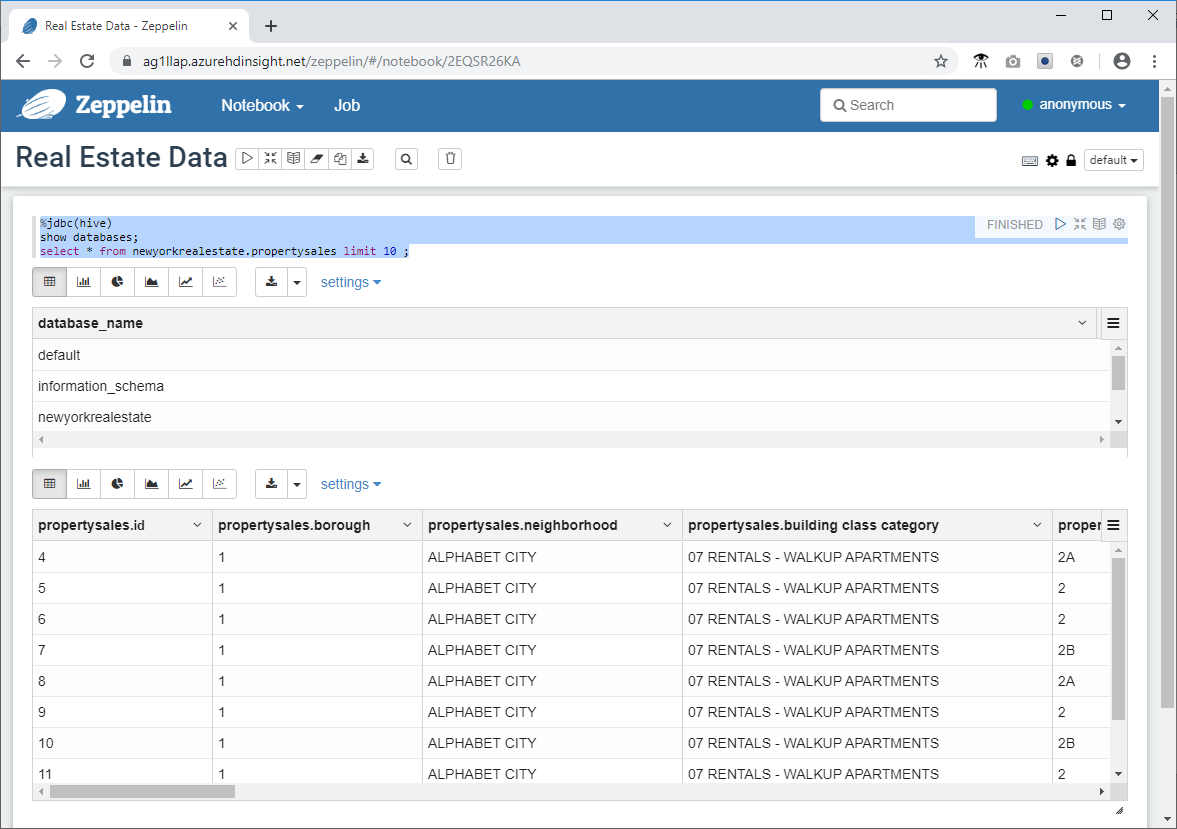Go back in browser history
The image size is (1177, 829).
[x=23, y=61]
